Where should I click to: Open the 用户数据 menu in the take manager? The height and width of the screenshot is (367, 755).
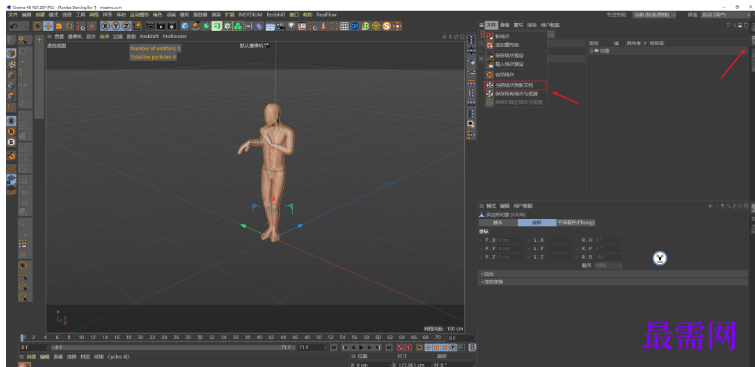550,25
